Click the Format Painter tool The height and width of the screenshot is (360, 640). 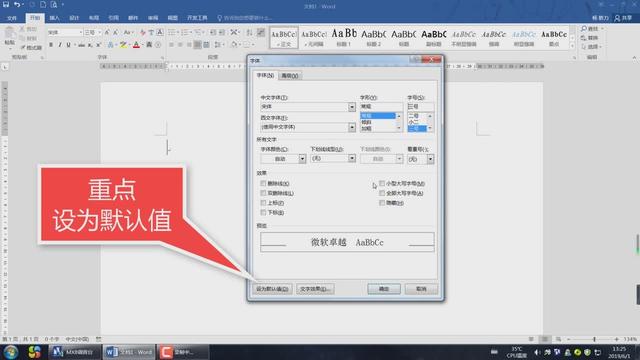pyautogui.click(x=31, y=48)
